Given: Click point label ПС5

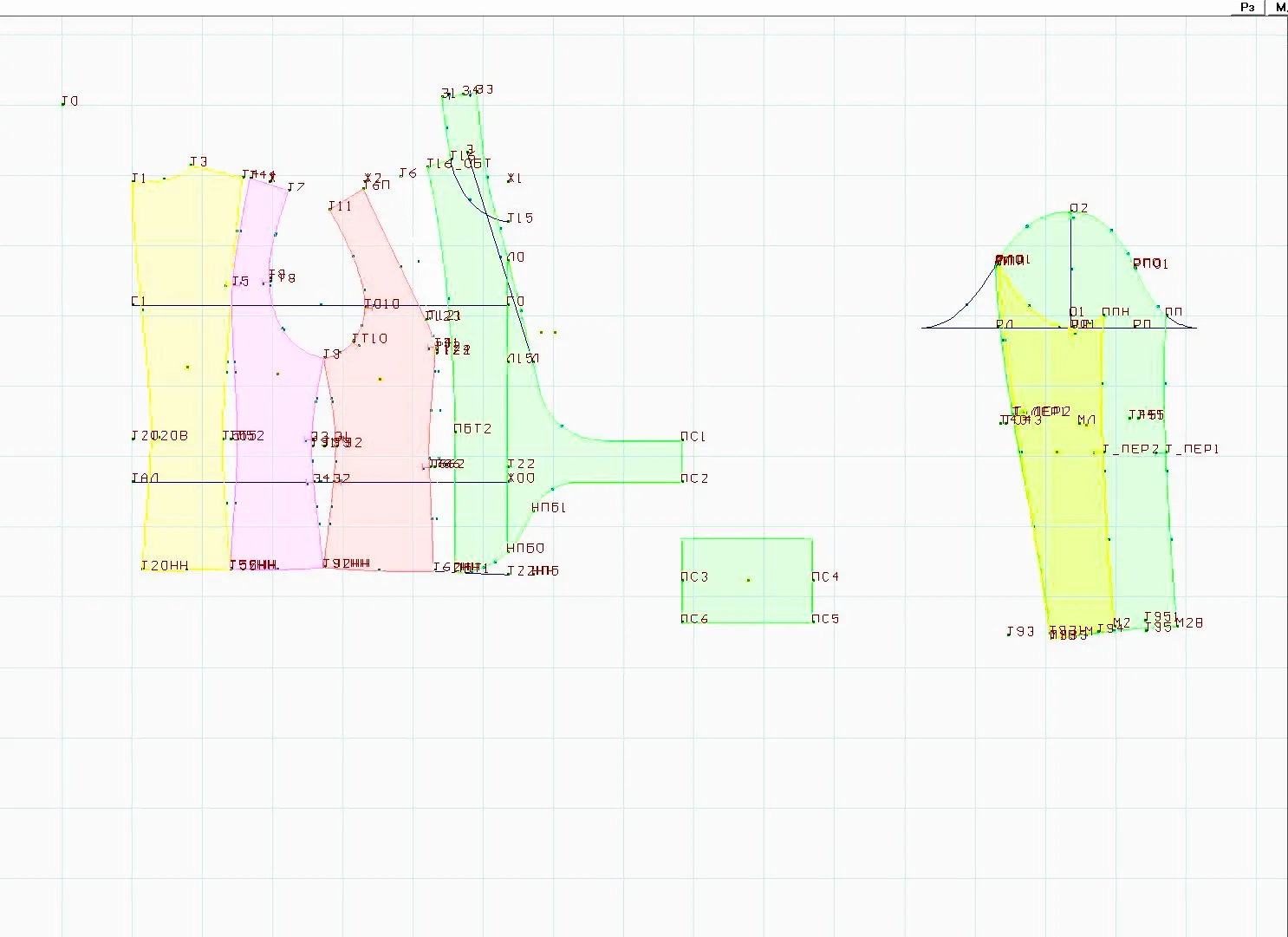Looking at the screenshot, I should [825, 619].
